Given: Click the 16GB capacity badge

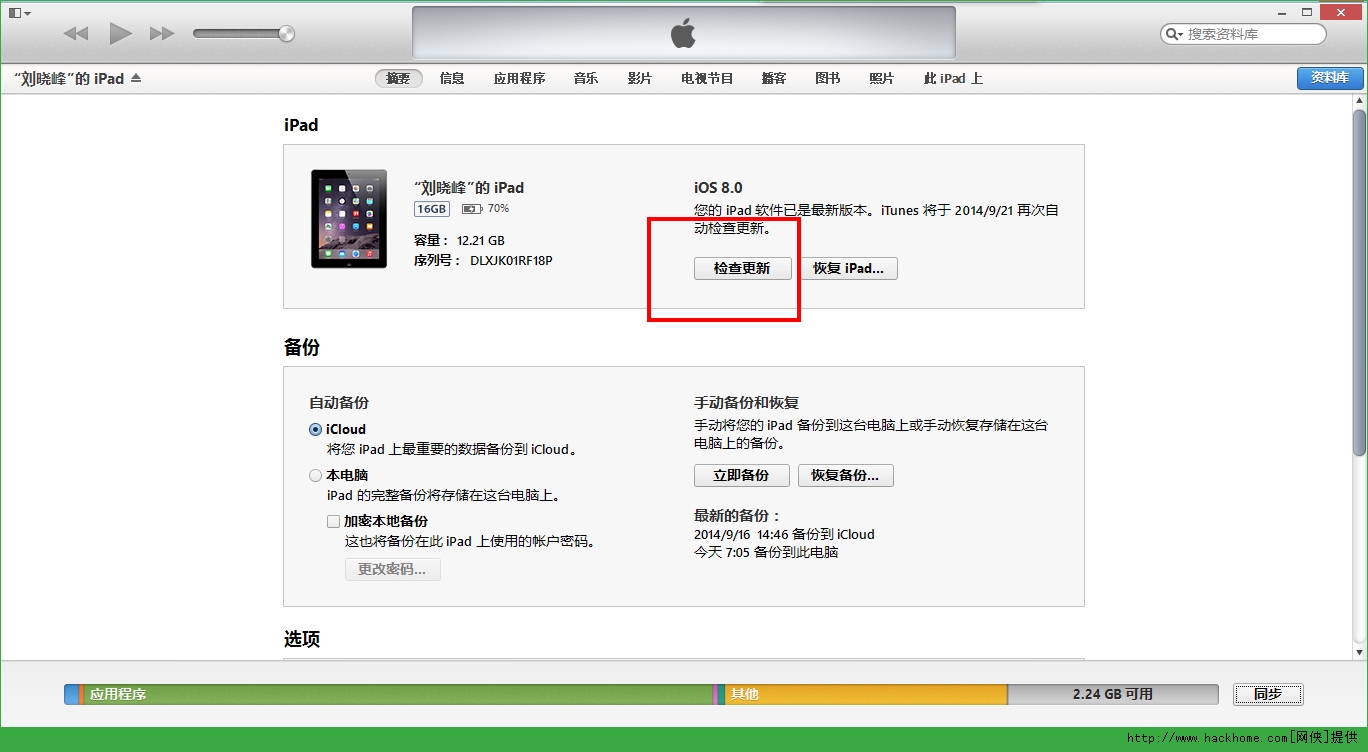Looking at the screenshot, I should pos(432,209).
